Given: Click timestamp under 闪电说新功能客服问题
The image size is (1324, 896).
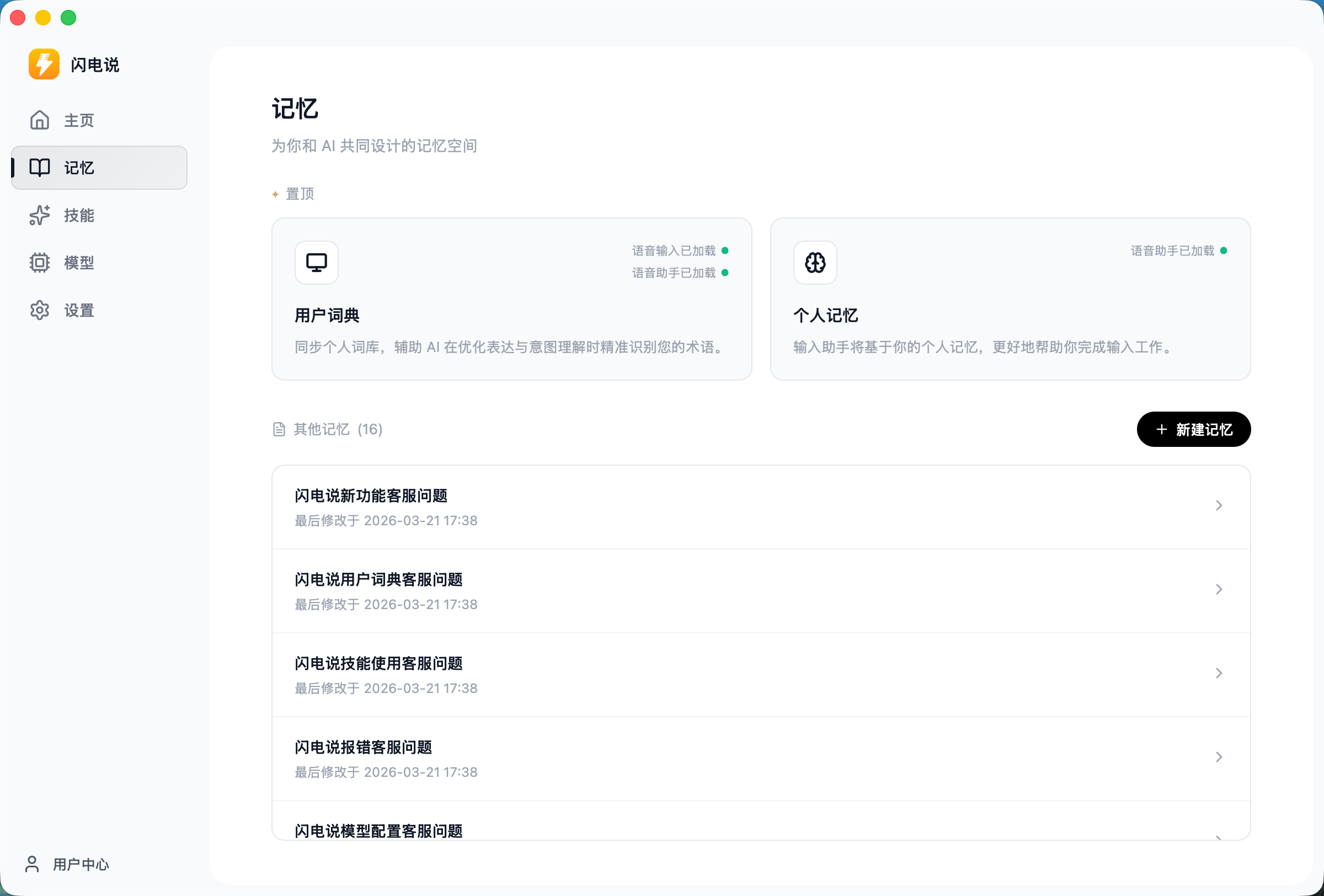Looking at the screenshot, I should coord(386,521).
